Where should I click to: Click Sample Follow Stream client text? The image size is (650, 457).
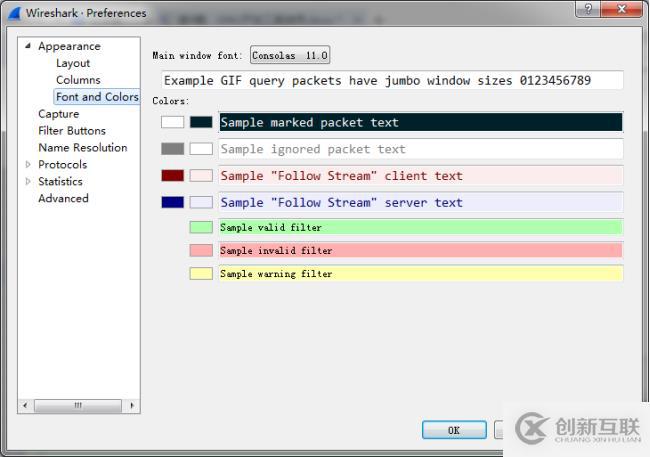tap(421, 175)
